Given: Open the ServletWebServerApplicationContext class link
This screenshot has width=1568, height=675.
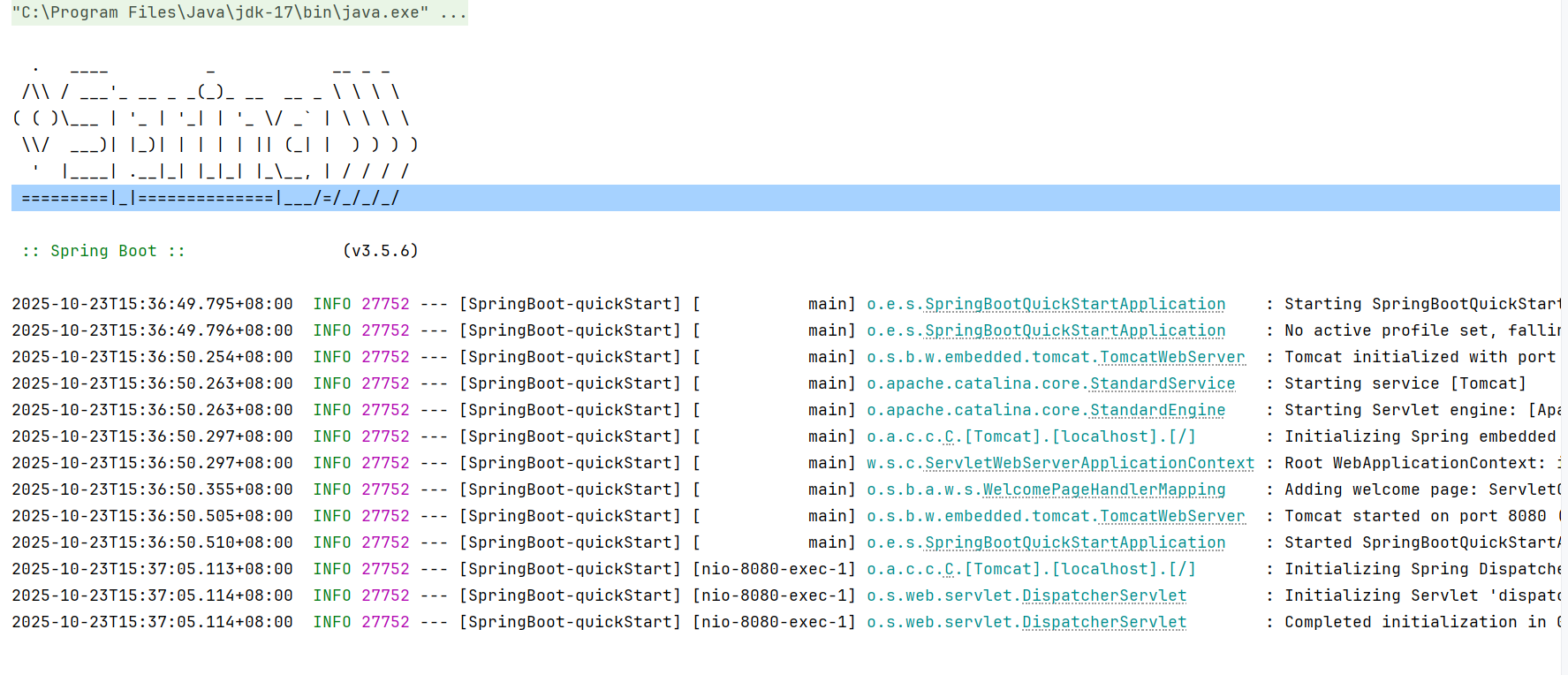Looking at the screenshot, I should coord(1089,463).
